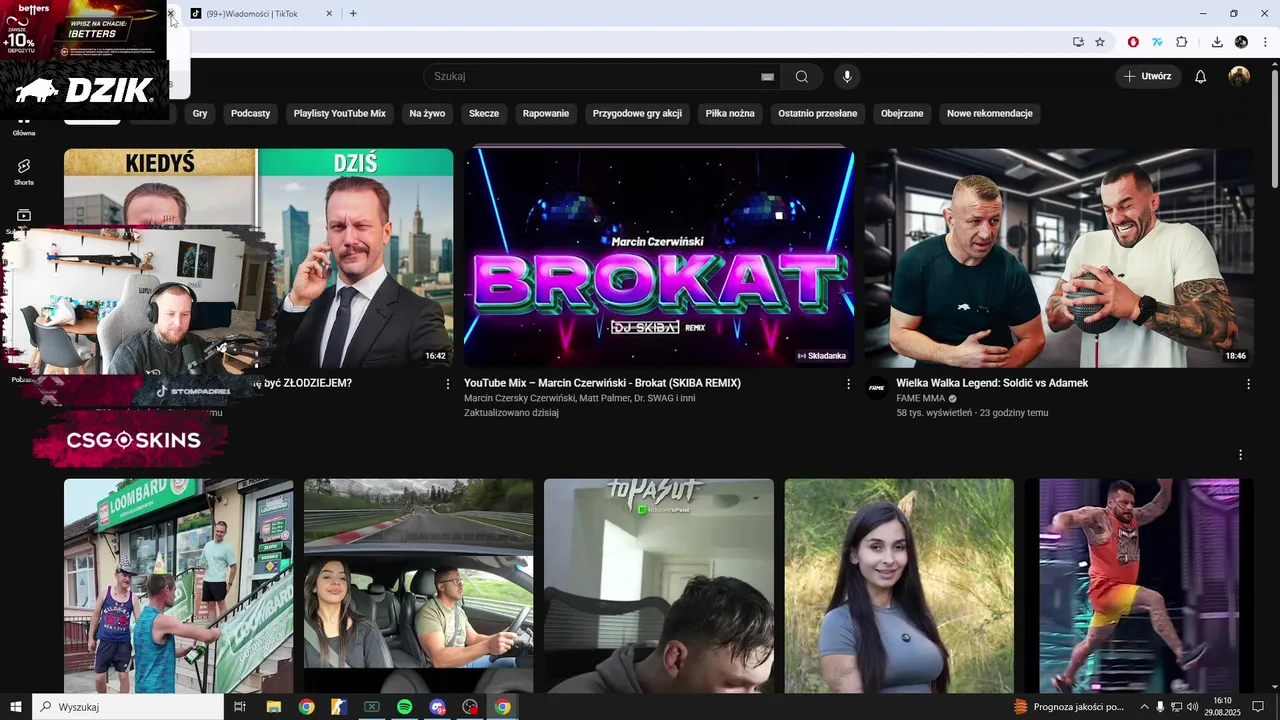Open options for the ZŁODZIEJEM video
The height and width of the screenshot is (720, 1280).
(x=447, y=384)
